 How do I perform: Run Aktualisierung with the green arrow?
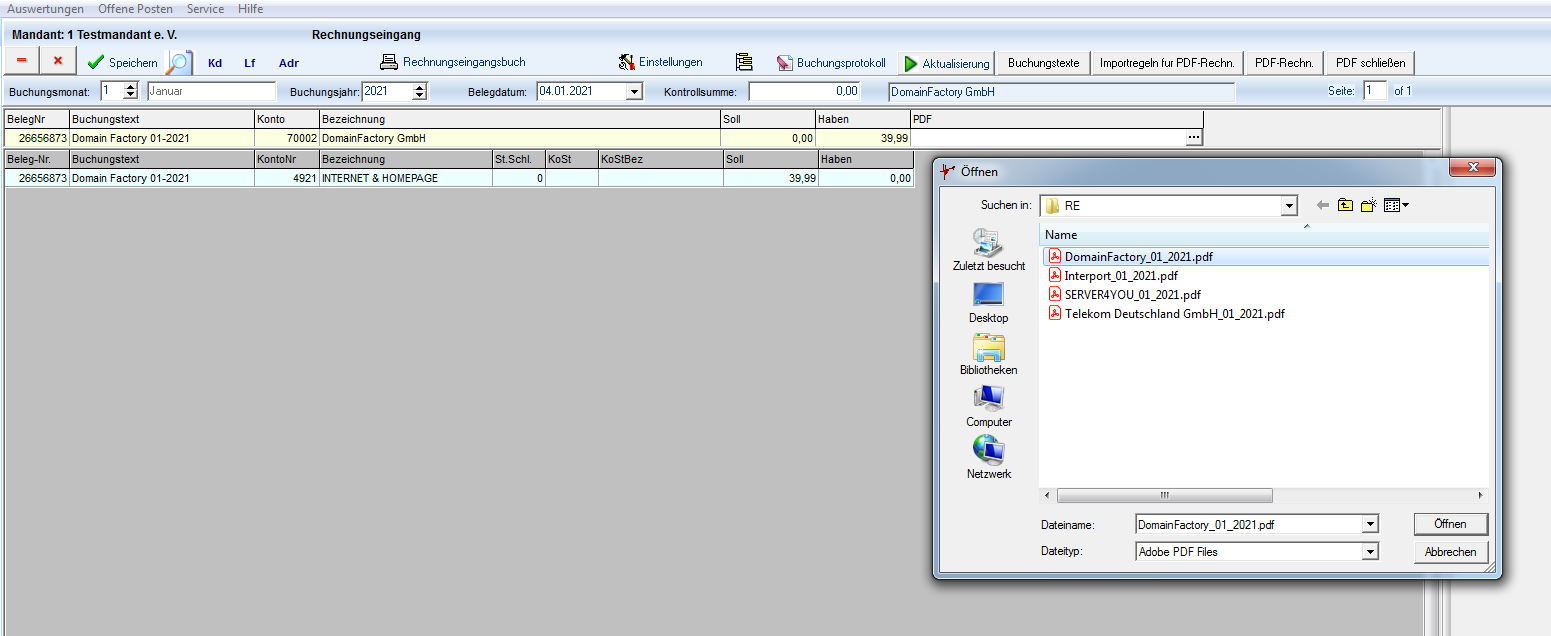click(x=946, y=63)
